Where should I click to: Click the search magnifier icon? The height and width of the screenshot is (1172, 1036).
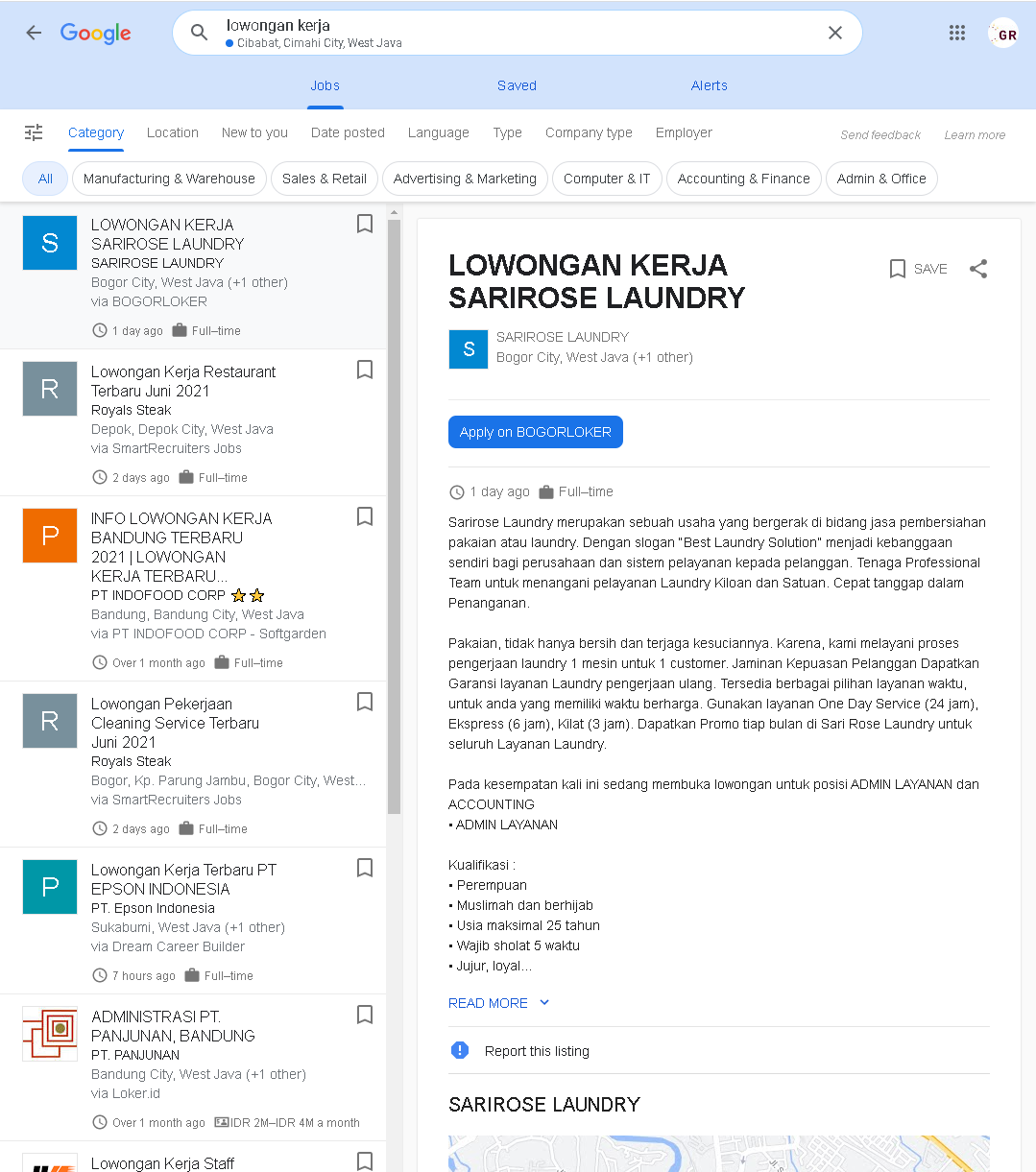(199, 33)
